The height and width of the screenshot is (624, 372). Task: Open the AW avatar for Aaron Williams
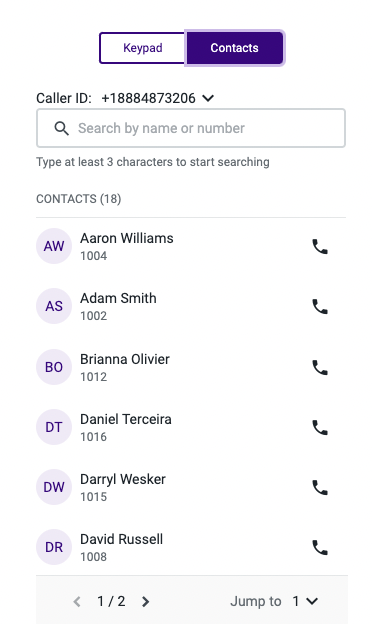pyautogui.click(x=54, y=246)
